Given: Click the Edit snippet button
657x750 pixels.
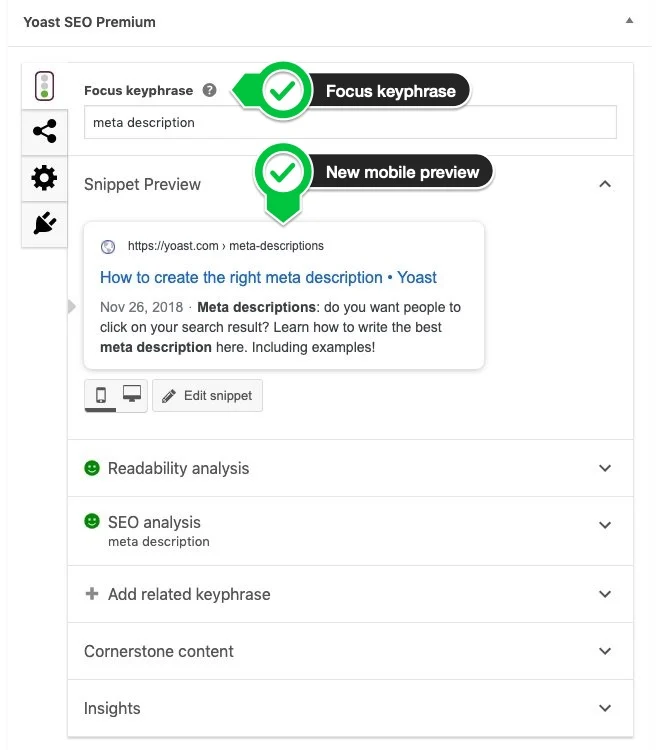Looking at the screenshot, I should pos(207,396).
